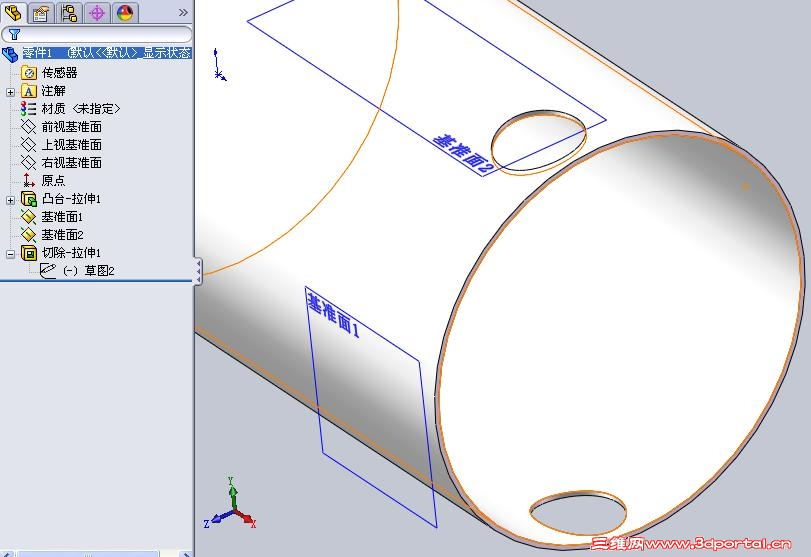Click the plane icon beside 上视基准面

[x=28, y=145]
